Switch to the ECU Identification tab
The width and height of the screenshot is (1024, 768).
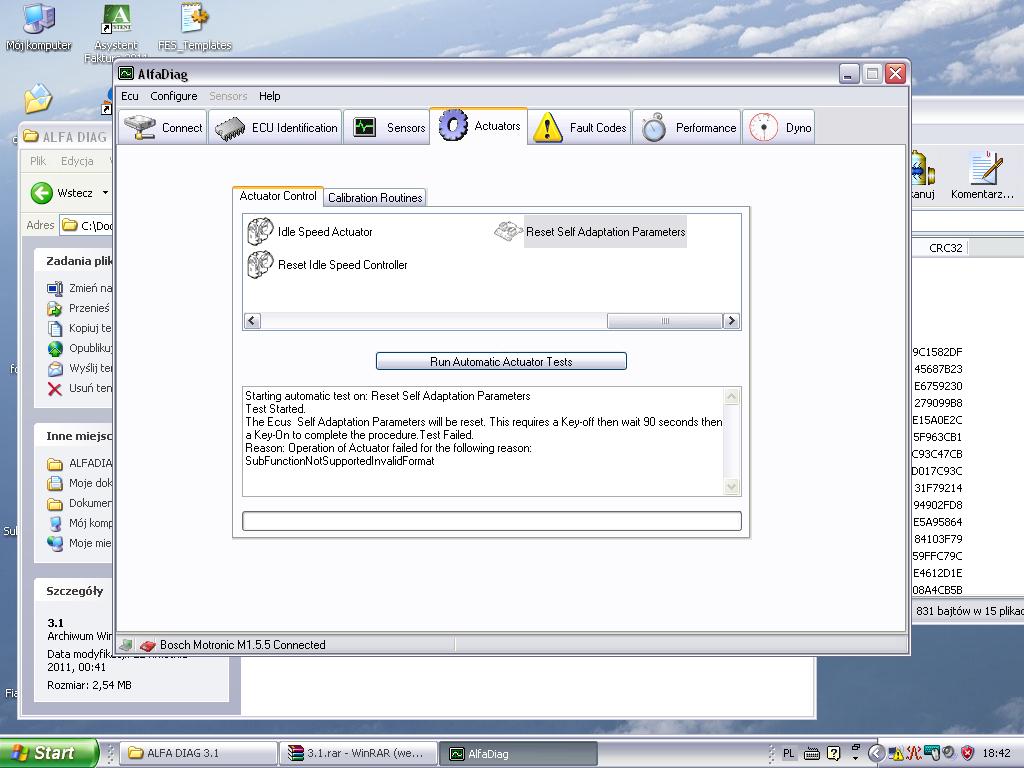275,127
